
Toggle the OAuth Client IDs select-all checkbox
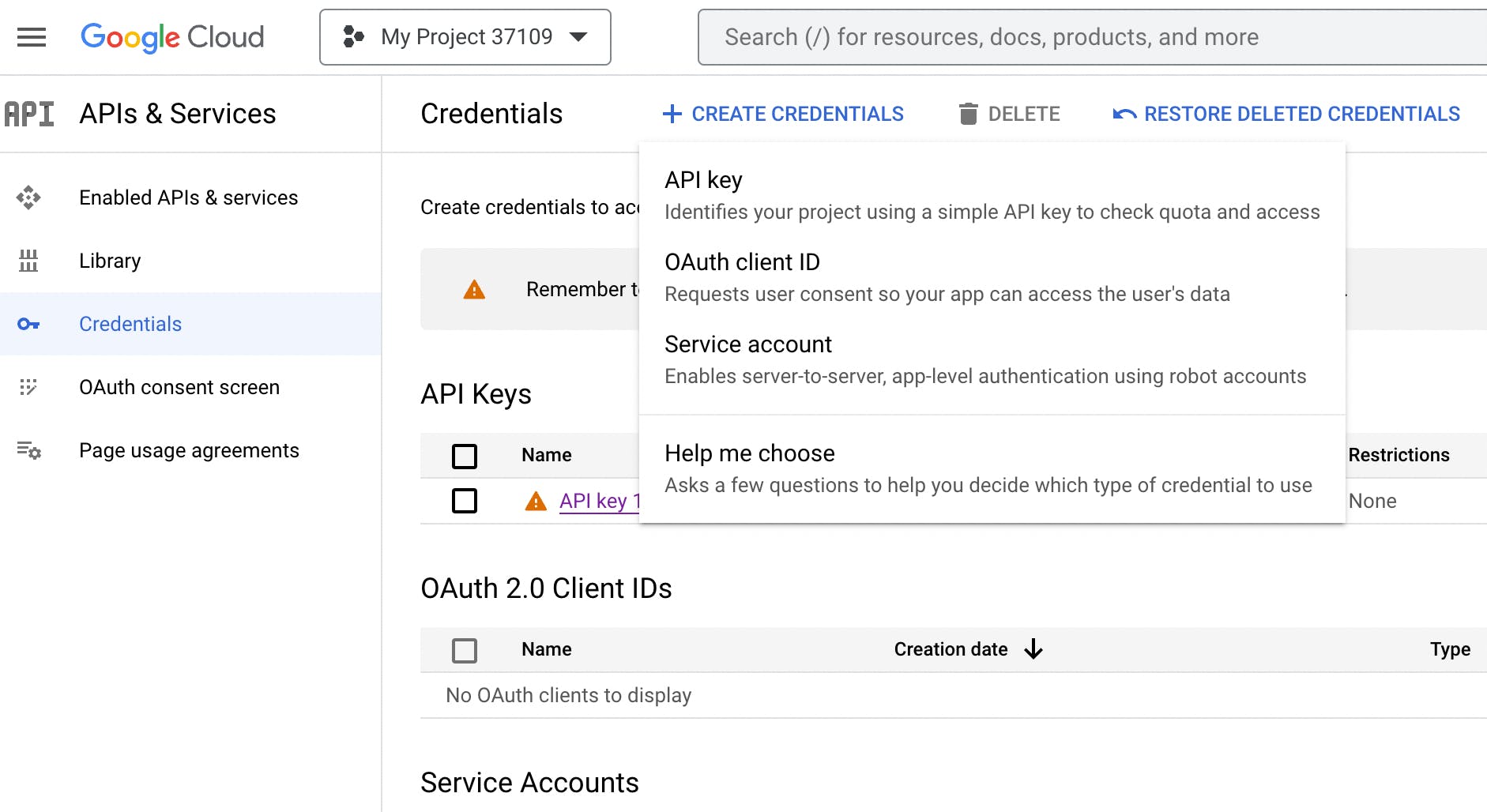pyautogui.click(x=465, y=650)
